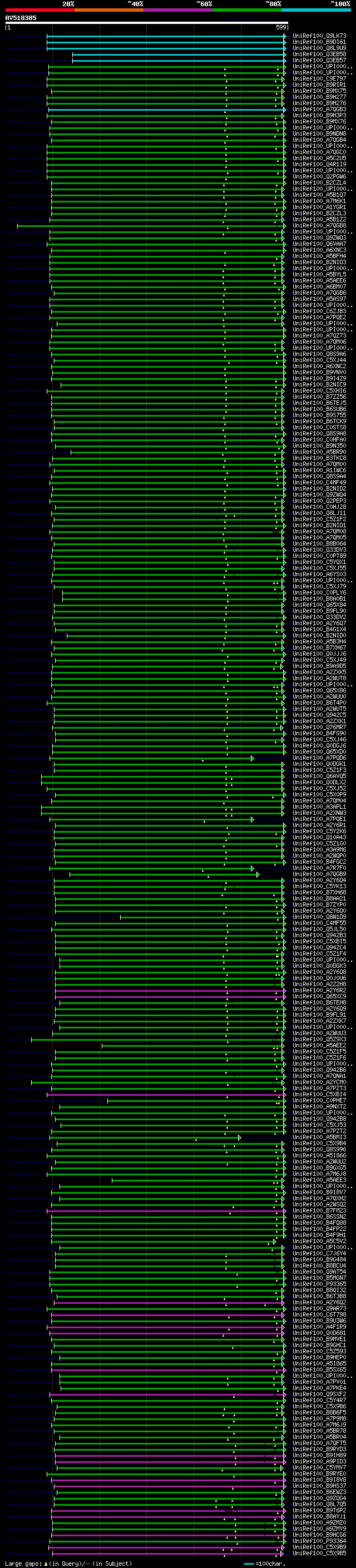Select label UniRef100_A5BFH4

(x=319, y=256)
